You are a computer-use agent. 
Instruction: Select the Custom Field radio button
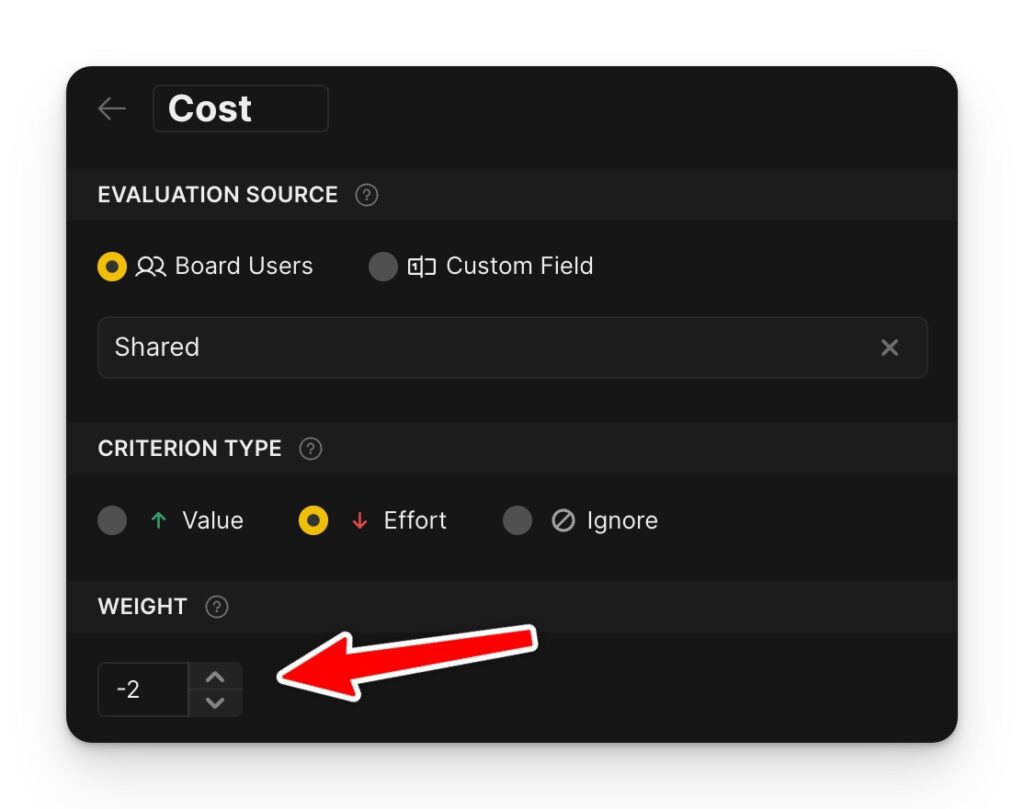(x=383, y=267)
